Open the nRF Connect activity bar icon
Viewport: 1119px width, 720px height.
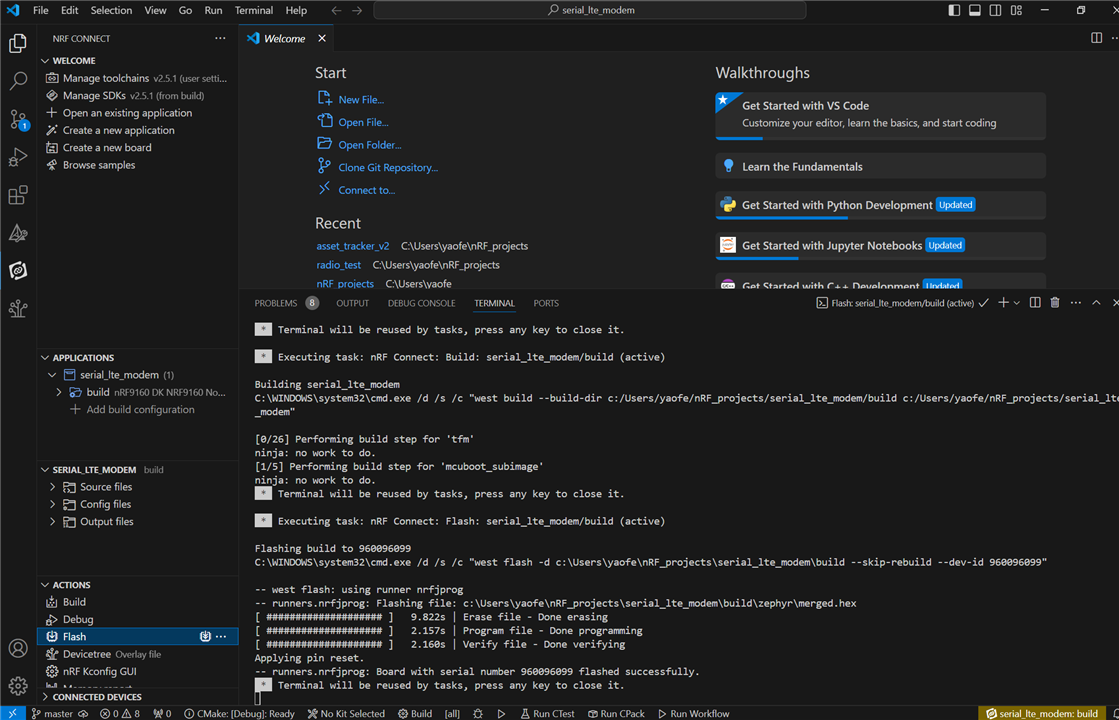[x=18, y=270]
